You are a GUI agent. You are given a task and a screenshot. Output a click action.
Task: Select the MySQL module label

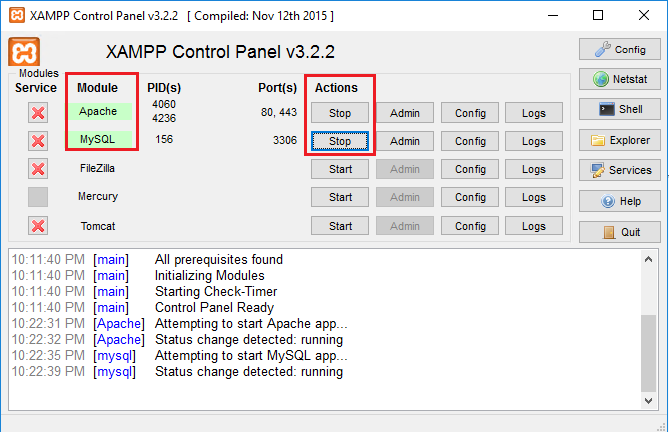pyautogui.click(x=99, y=139)
